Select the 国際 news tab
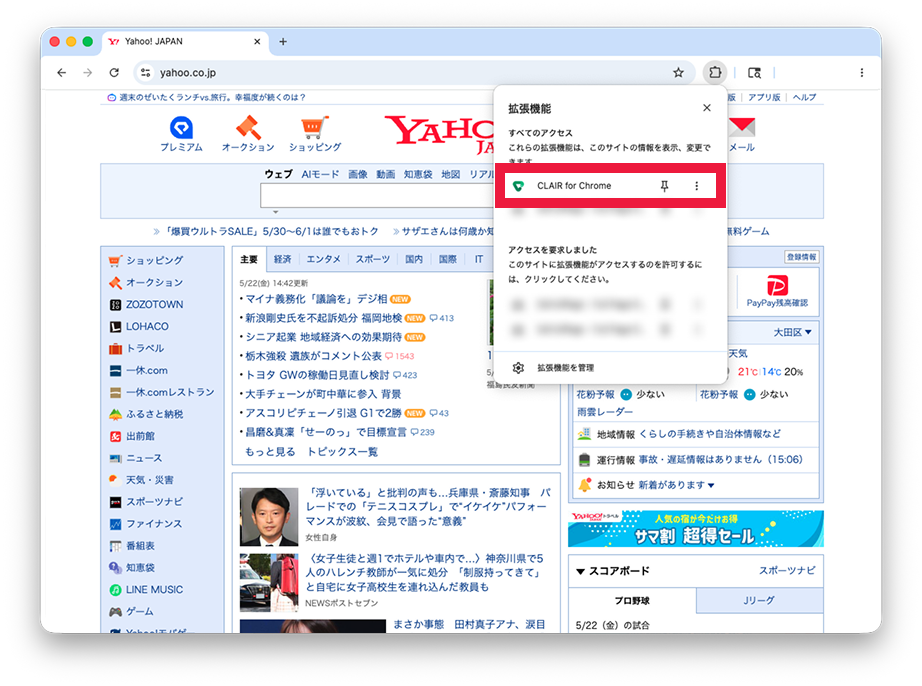Image resolution: width=922 pixels, height=686 pixels. coord(447,259)
